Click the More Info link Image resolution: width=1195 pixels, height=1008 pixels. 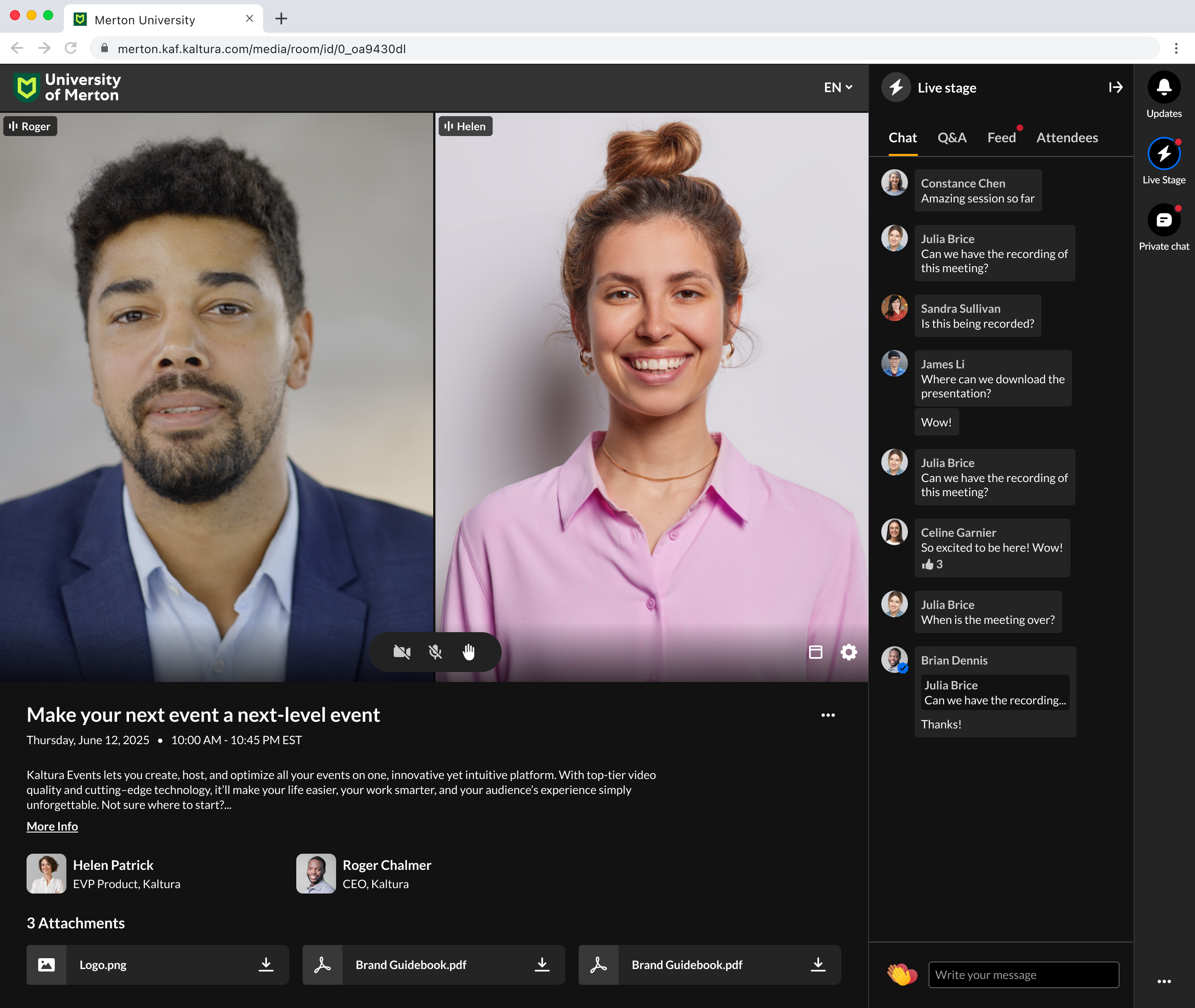[52, 826]
